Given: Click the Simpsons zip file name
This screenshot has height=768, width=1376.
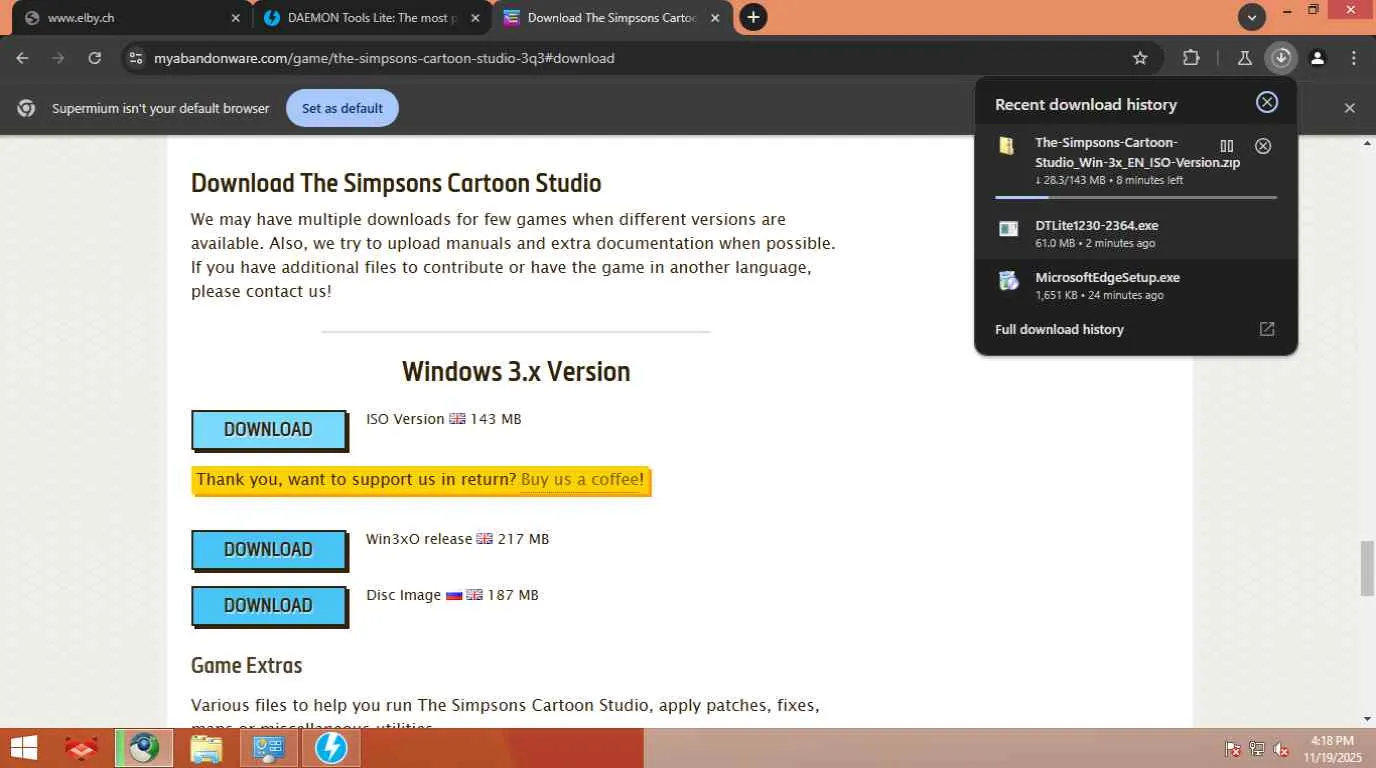Looking at the screenshot, I should tap(1138, 152).
